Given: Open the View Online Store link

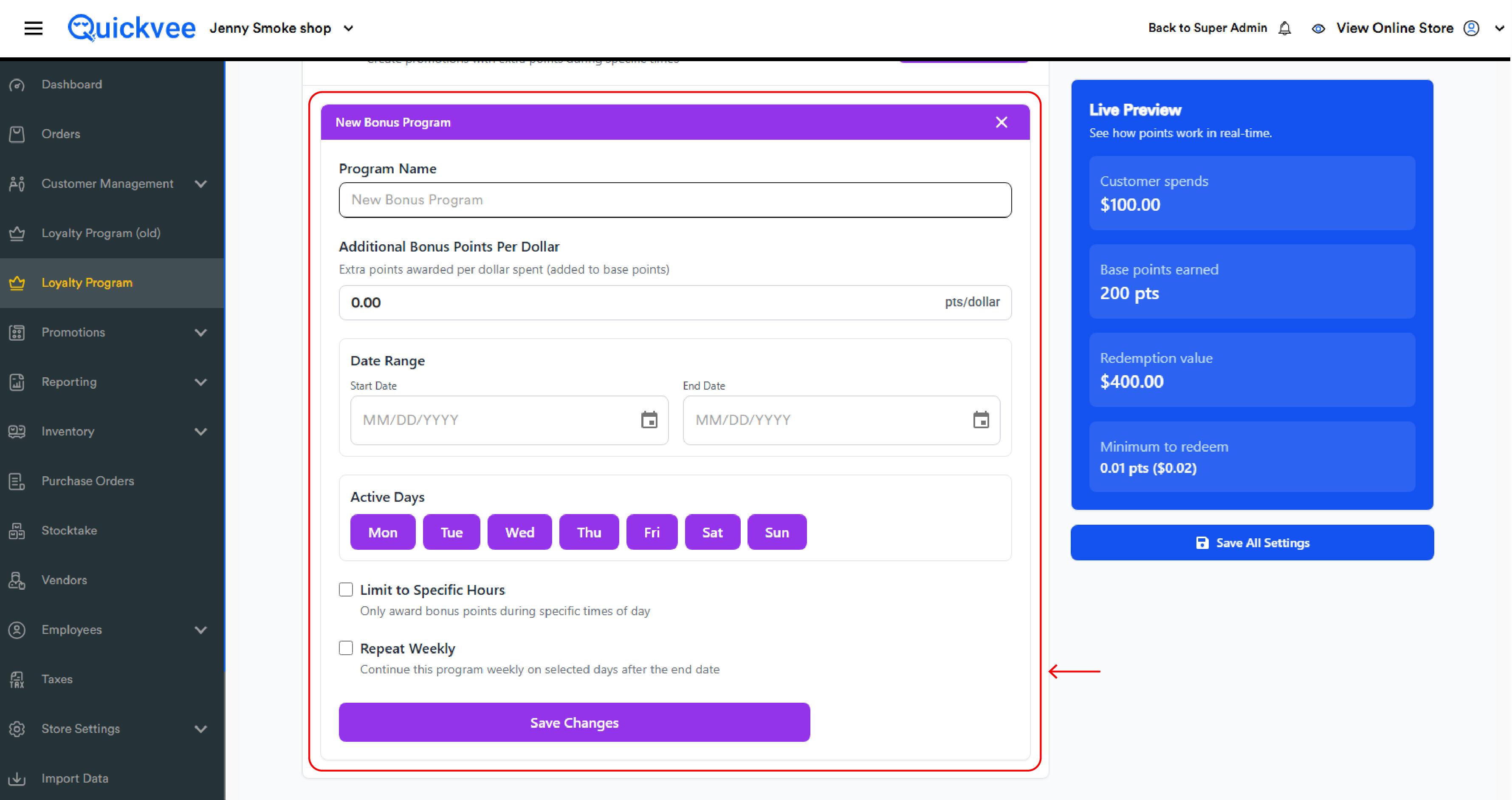Looking at the screenshot, I should [x=1395, y=28].
